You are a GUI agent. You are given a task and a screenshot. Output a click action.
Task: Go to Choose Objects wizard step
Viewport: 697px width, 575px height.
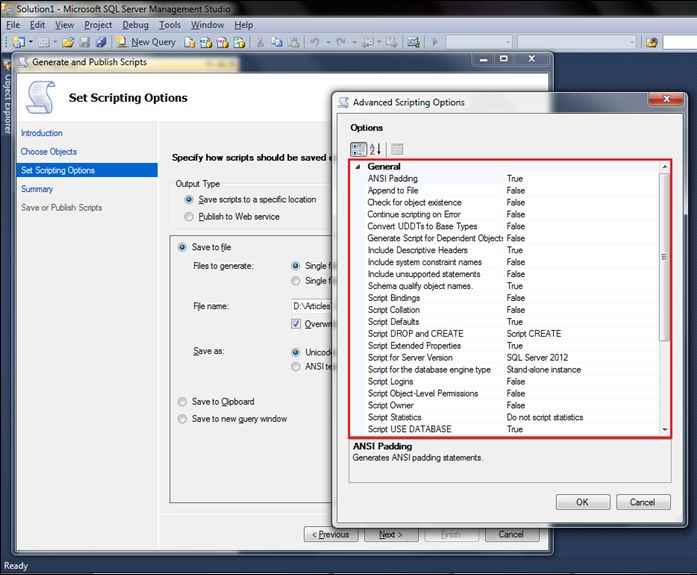click(x=48, y=152)
